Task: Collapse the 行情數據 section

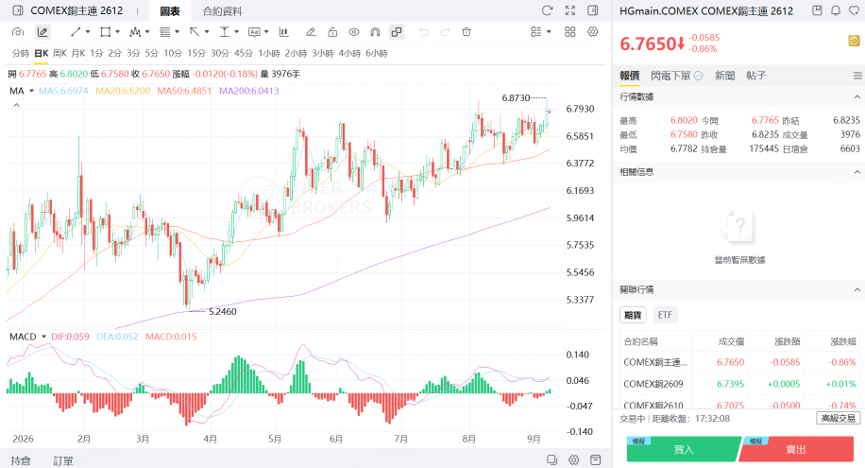Action: [x=857, y=97]
